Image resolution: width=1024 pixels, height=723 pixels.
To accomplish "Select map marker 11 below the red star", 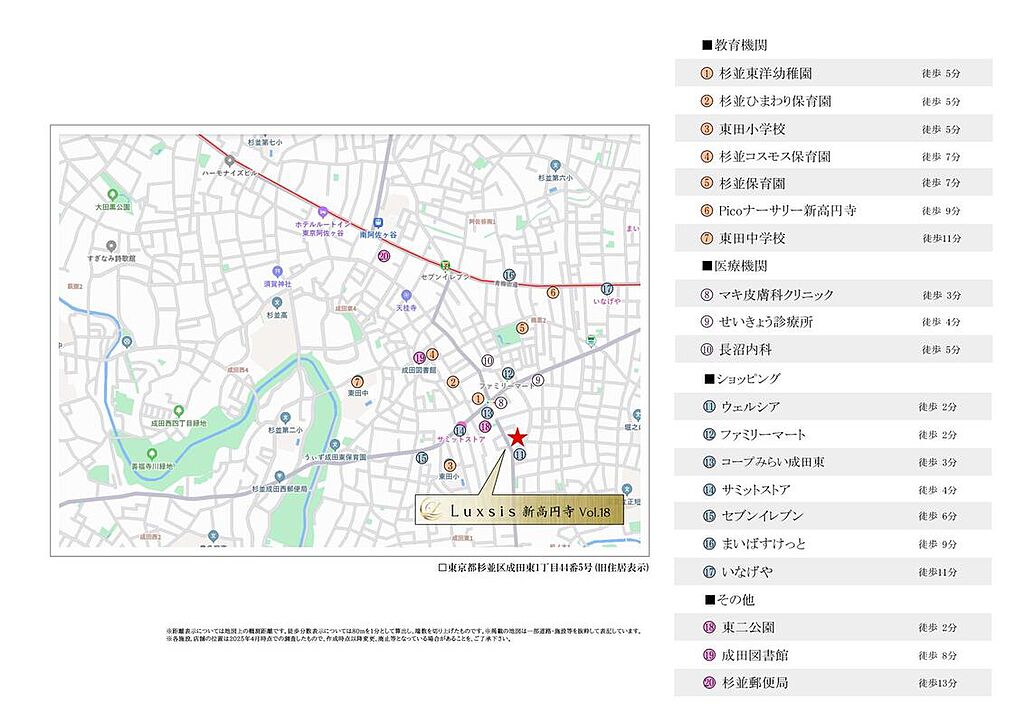I will pos(519,454).
